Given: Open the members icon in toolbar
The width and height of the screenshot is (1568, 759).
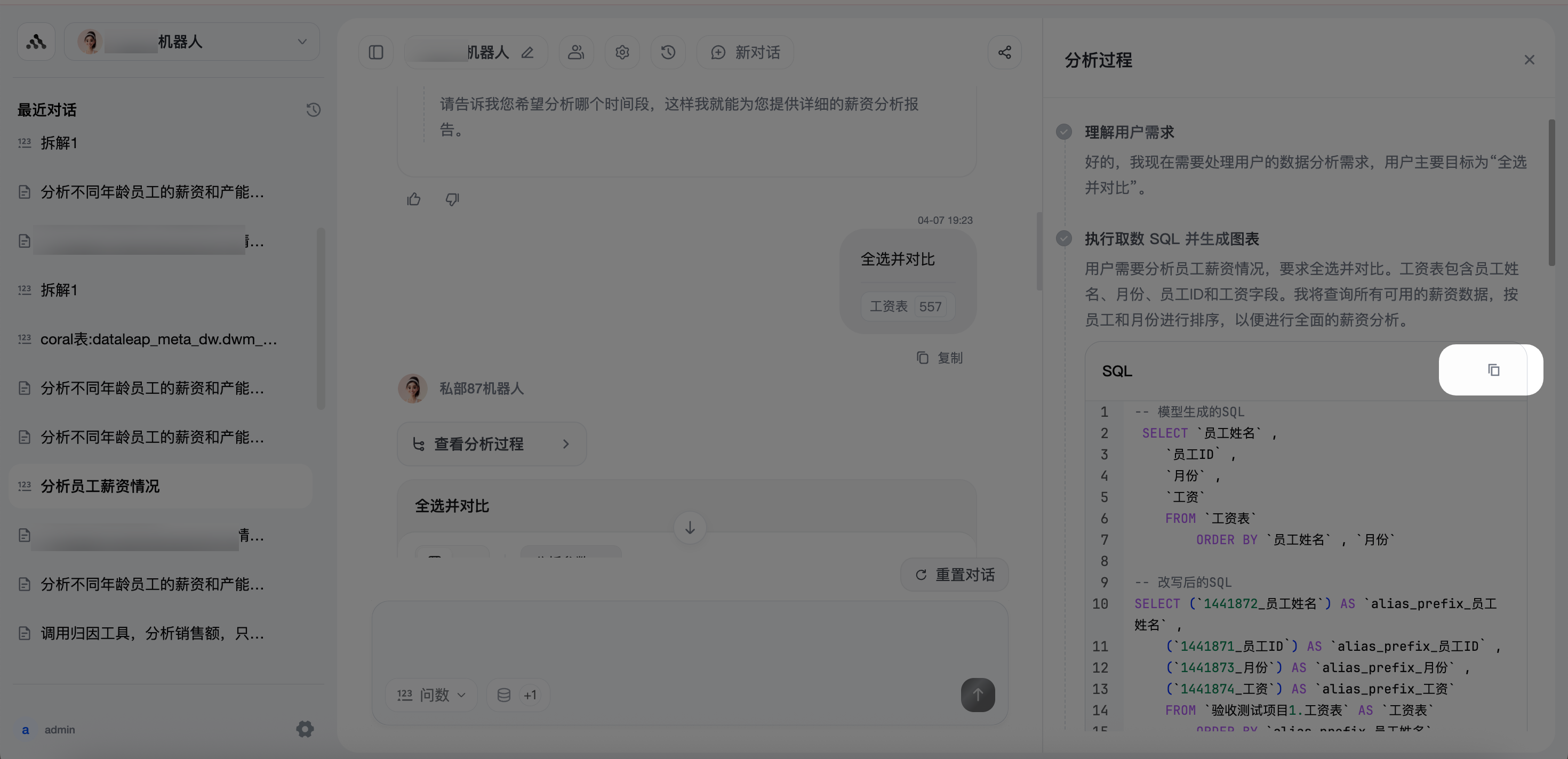Looking at the screenshot, I should coord(576,52).
